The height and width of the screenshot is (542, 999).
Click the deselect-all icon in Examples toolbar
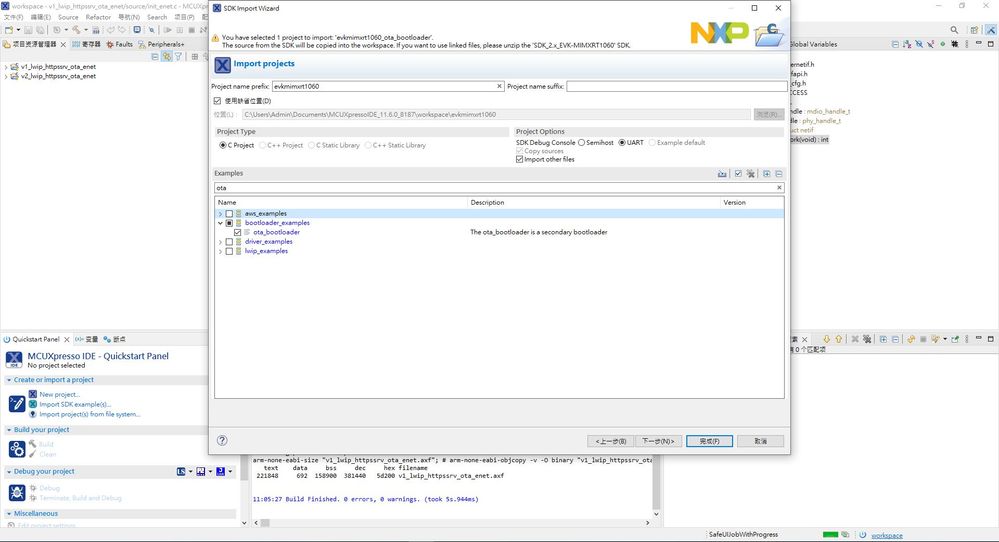tap(751, 173)
